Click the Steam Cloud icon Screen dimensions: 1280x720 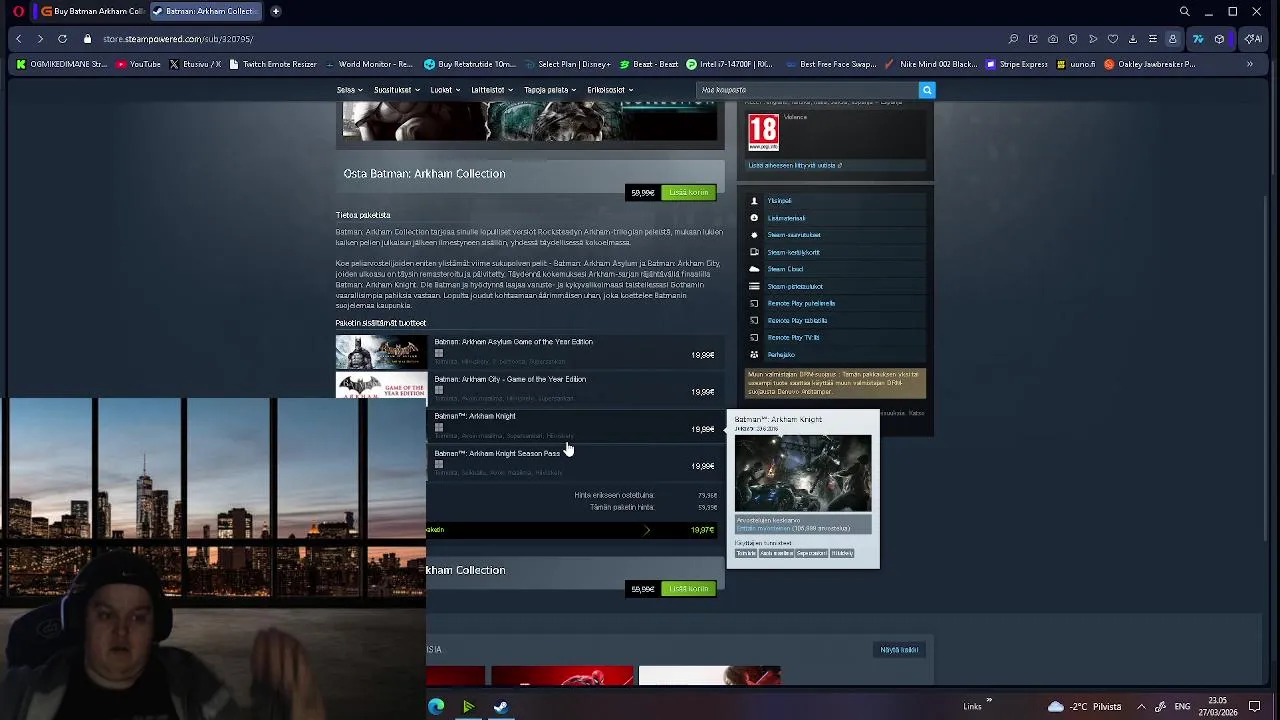pyautogui.click(x=755, y=269)
